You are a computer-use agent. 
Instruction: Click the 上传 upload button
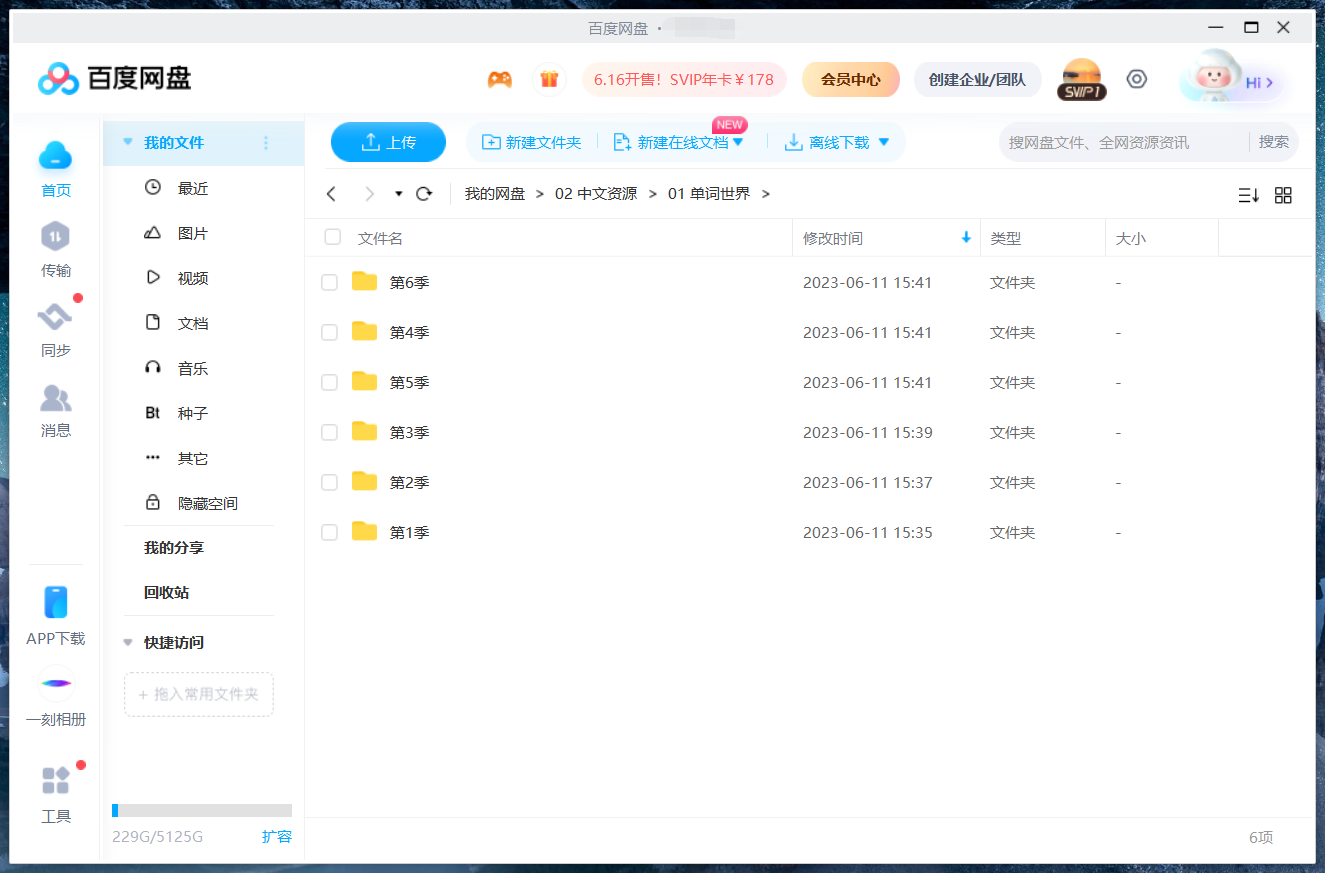[x=388, y=142]
